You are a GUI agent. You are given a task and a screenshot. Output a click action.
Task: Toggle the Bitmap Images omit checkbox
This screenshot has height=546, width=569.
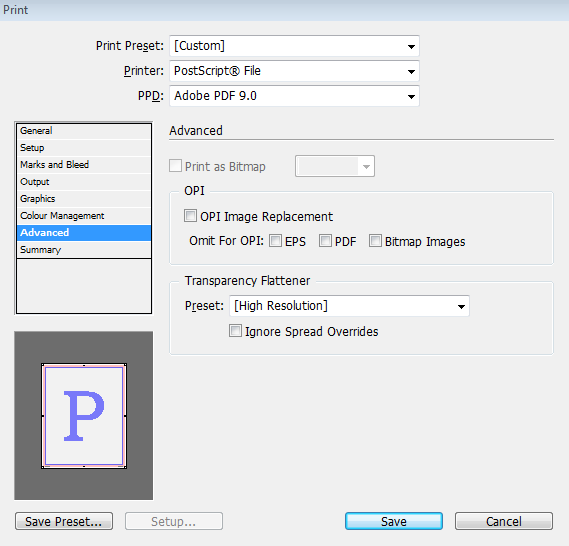point(375,241)
